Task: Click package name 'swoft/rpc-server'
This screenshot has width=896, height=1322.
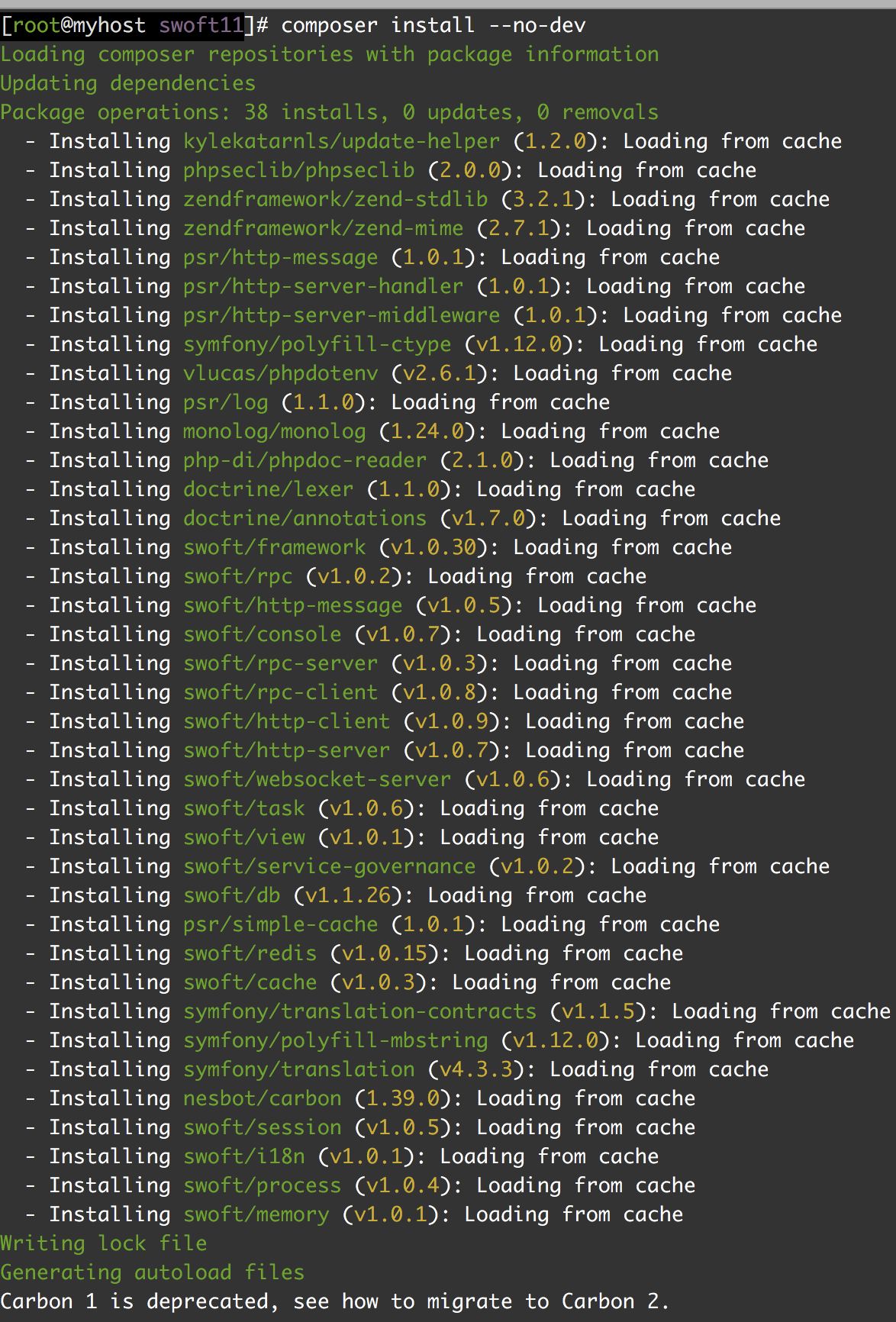Action: 281,664
